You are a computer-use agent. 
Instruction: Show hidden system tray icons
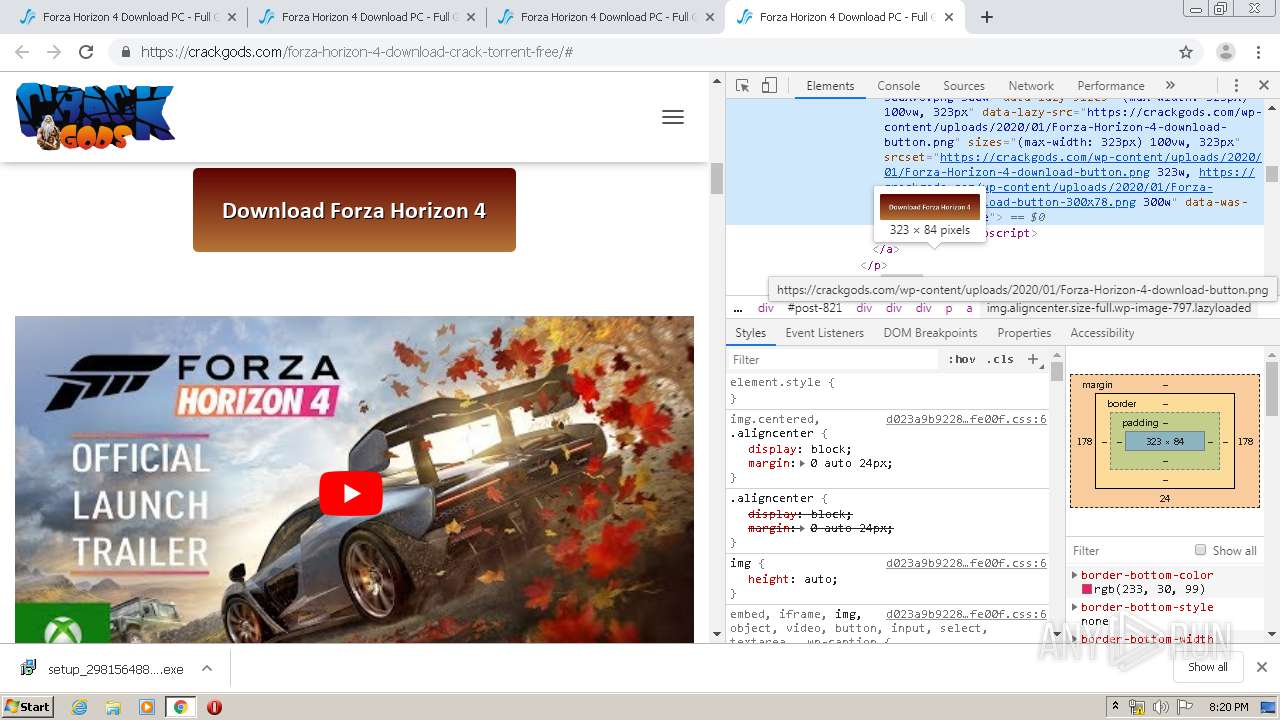click(x=1116, y=706)
